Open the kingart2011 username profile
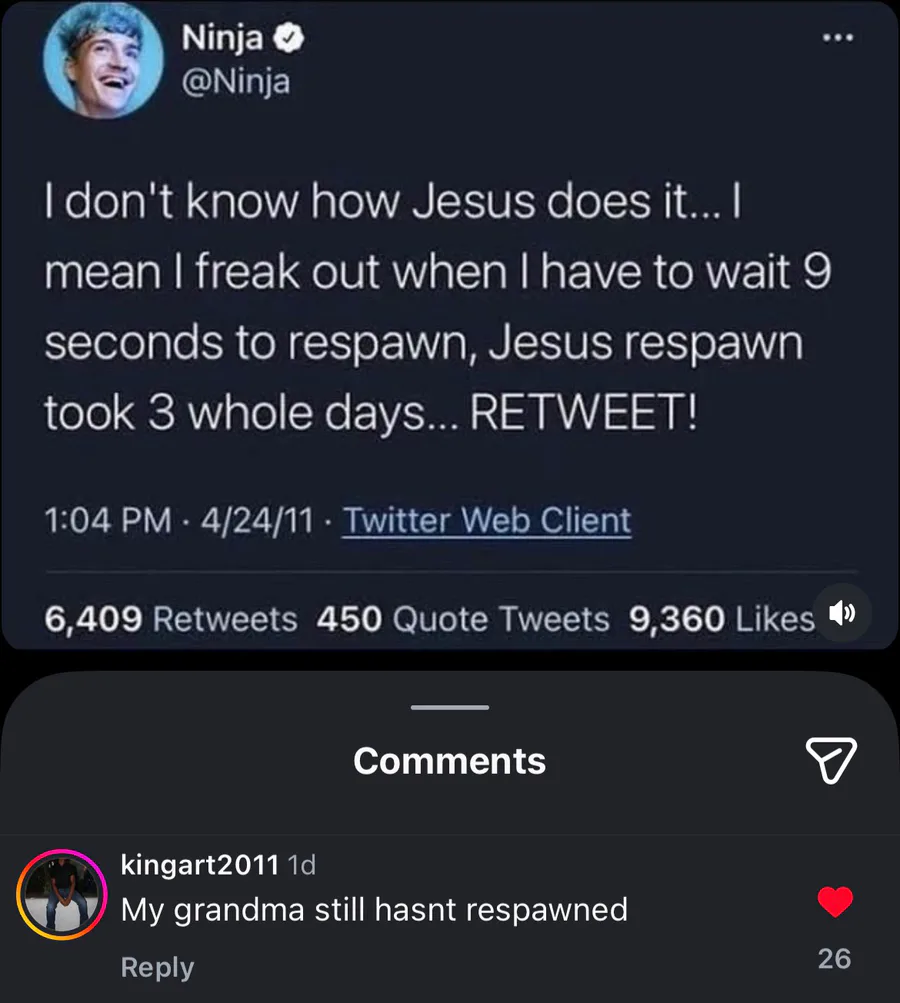900x1003 pixels. click(199, 865)
